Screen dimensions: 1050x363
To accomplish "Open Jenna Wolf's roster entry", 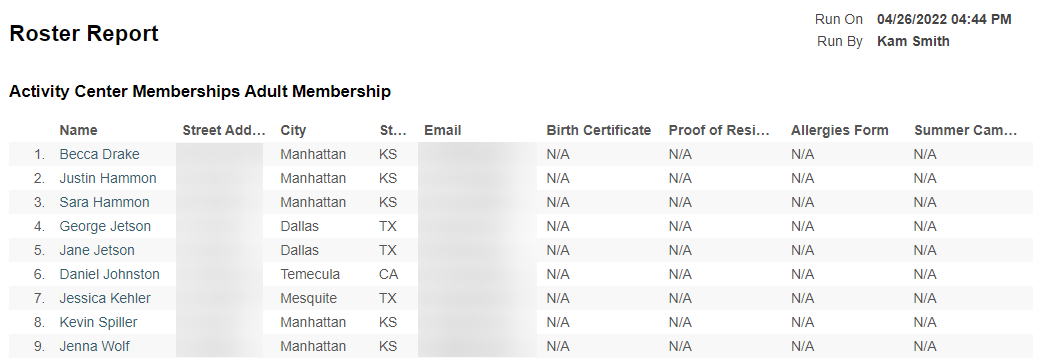I will coord(94,346).
